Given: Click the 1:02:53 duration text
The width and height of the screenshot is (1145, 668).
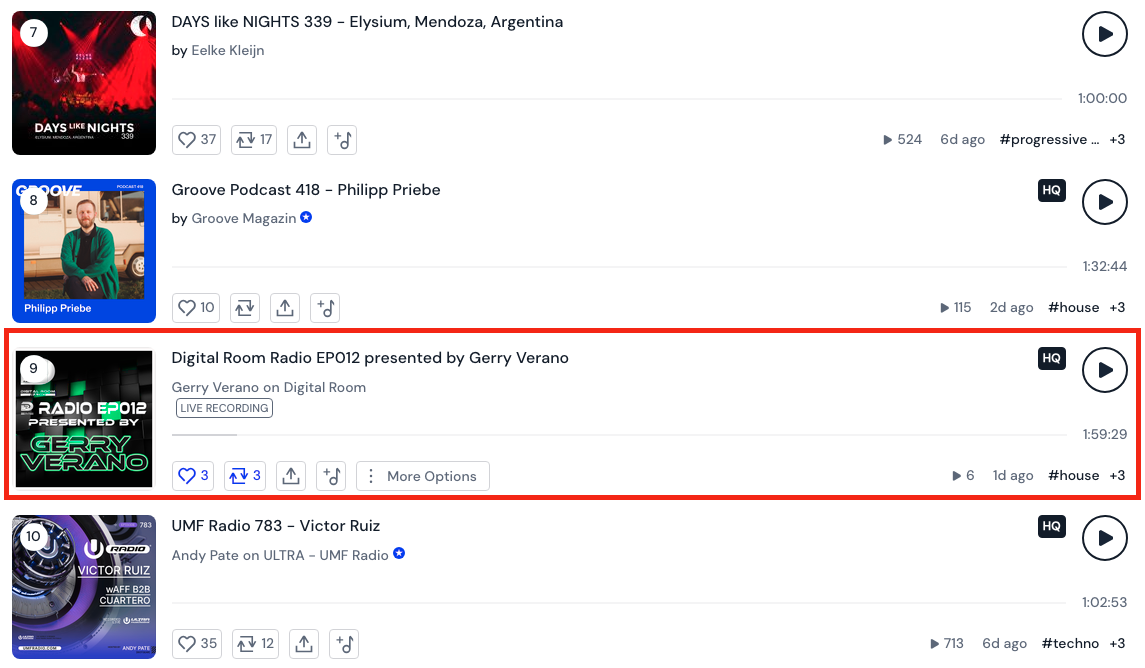Looking at the screenshot, I should point(1105,602).
